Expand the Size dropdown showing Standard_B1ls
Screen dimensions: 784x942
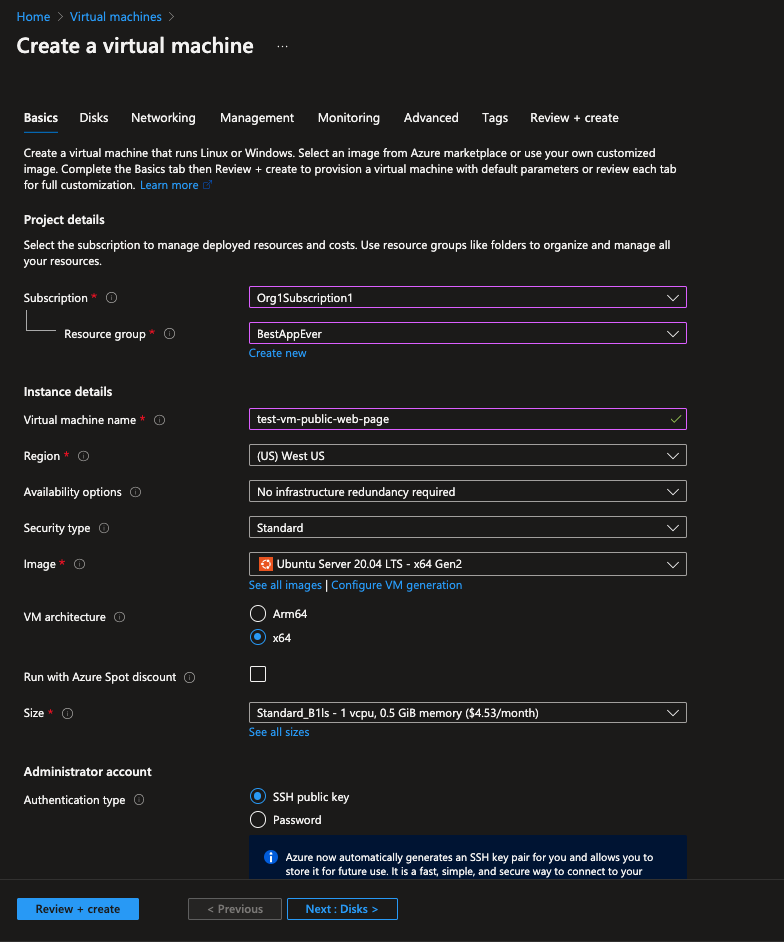tap(467, 713)
